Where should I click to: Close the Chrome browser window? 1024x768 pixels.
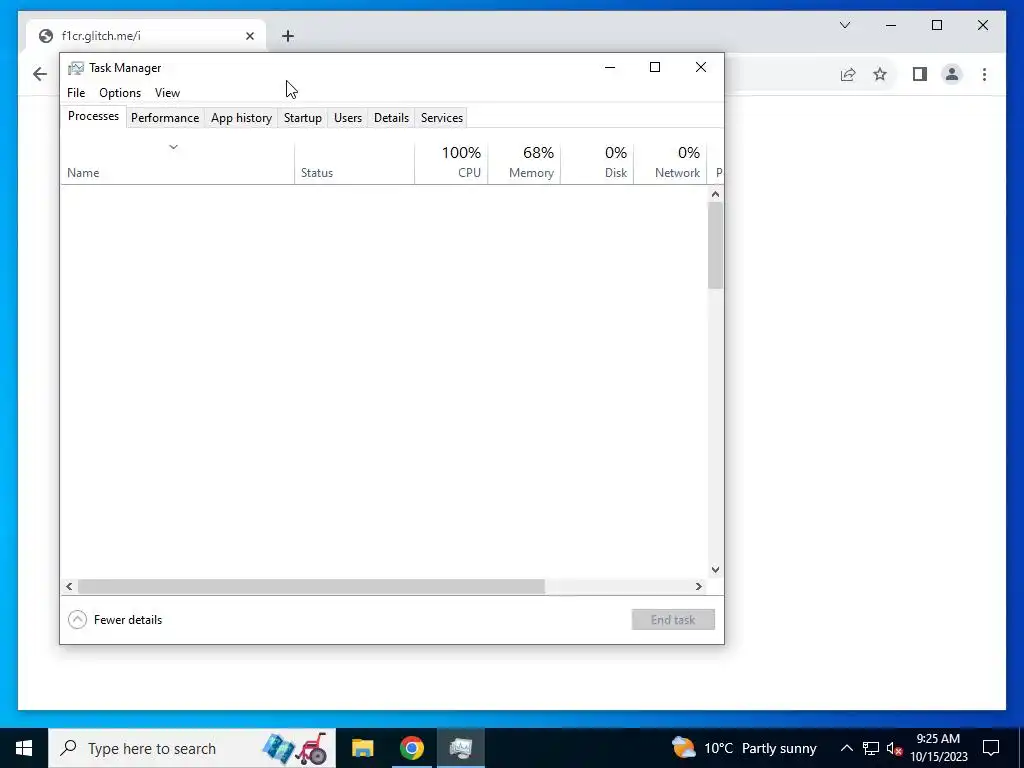982,25
